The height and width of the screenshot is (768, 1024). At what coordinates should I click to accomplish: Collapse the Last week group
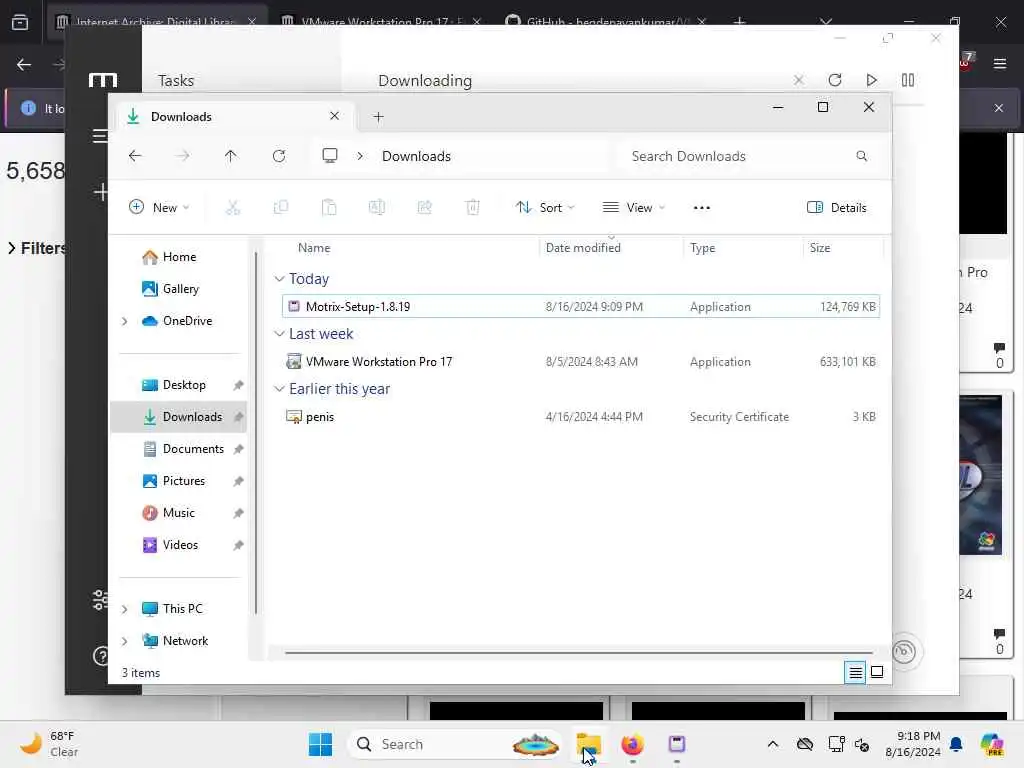click(x=279, y=334)
